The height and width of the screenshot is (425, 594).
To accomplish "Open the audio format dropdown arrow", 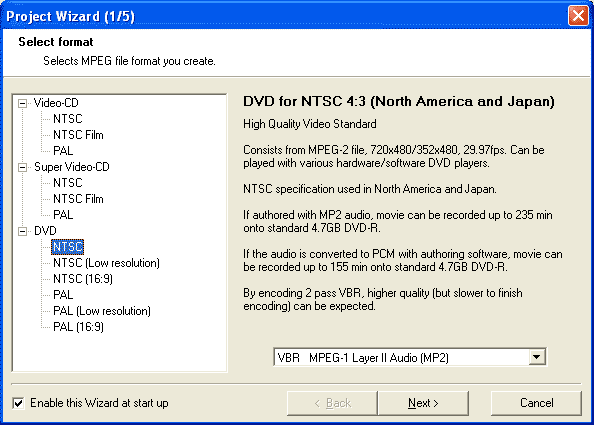I will coord(537,357).
